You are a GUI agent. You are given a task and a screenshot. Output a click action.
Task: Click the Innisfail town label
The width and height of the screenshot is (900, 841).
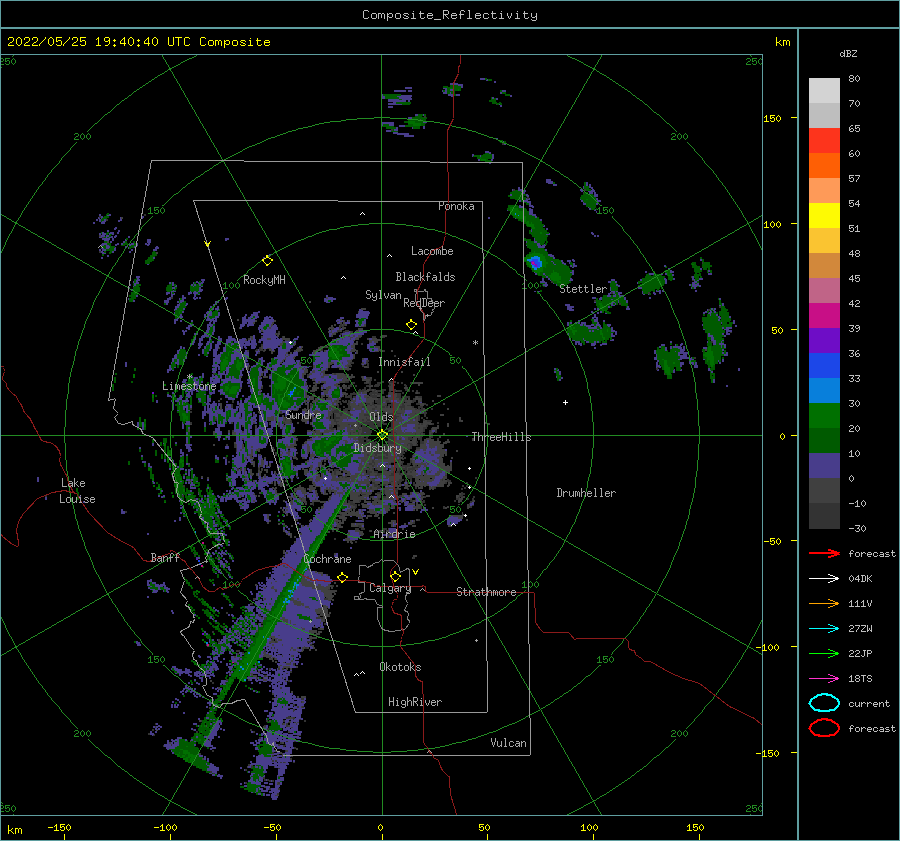[404, 362]
